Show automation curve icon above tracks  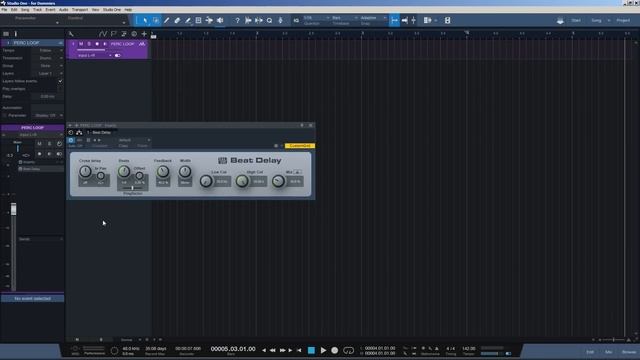point(103,34)
